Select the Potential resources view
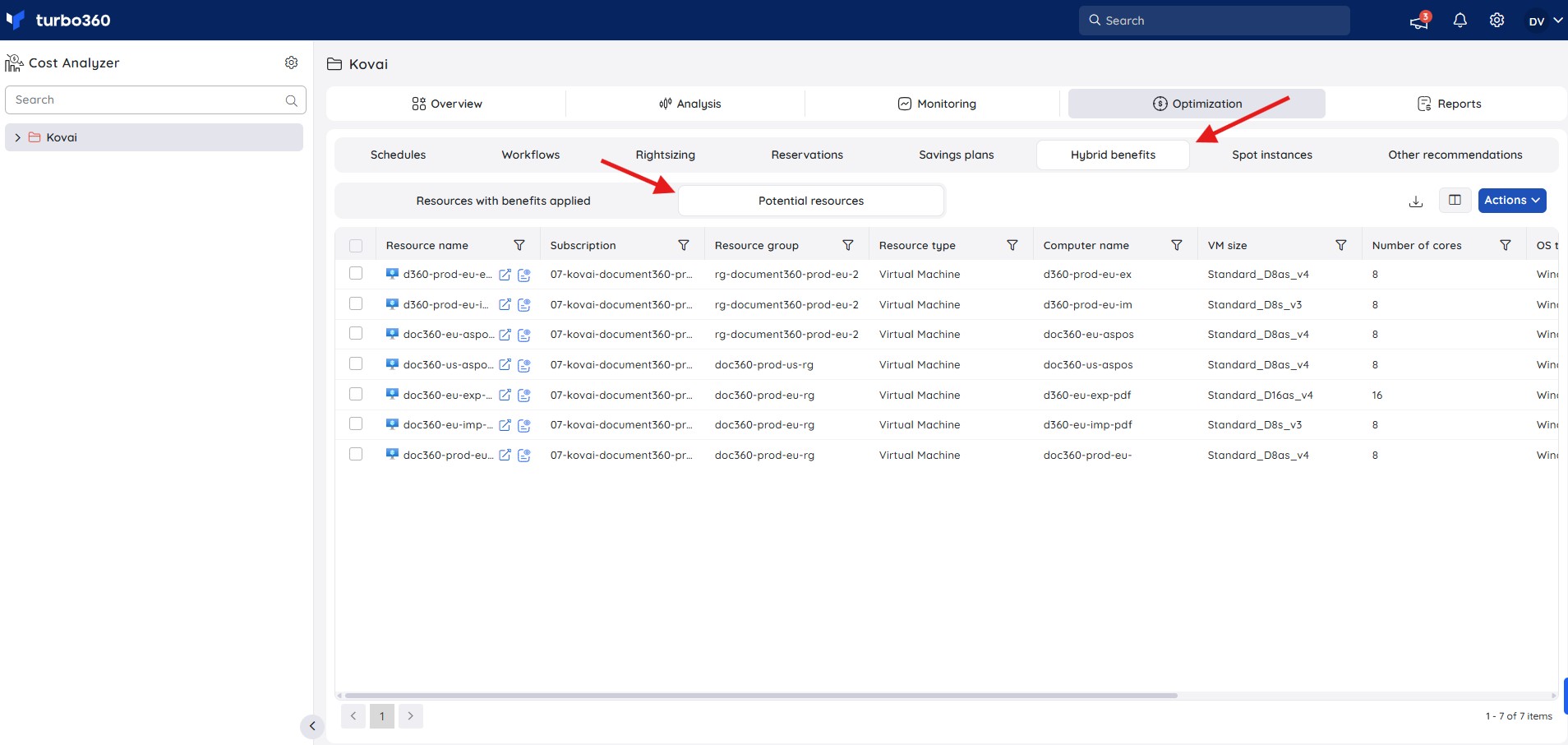1568x745 pixels. pyautogui.click(x=811, y=201)
